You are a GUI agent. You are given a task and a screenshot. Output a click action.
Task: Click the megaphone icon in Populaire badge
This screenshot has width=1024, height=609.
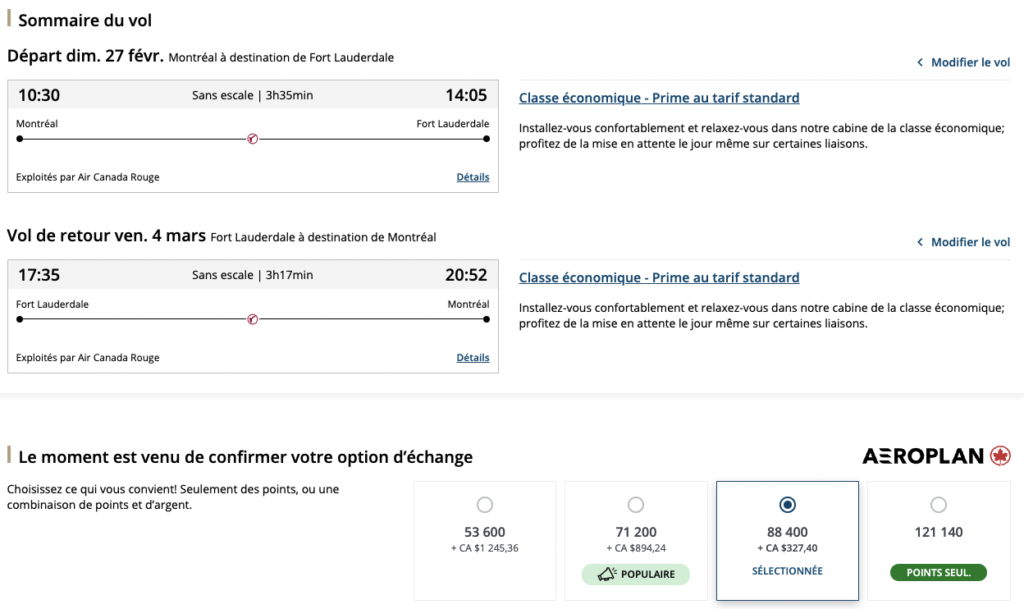(x=606, y=574)
